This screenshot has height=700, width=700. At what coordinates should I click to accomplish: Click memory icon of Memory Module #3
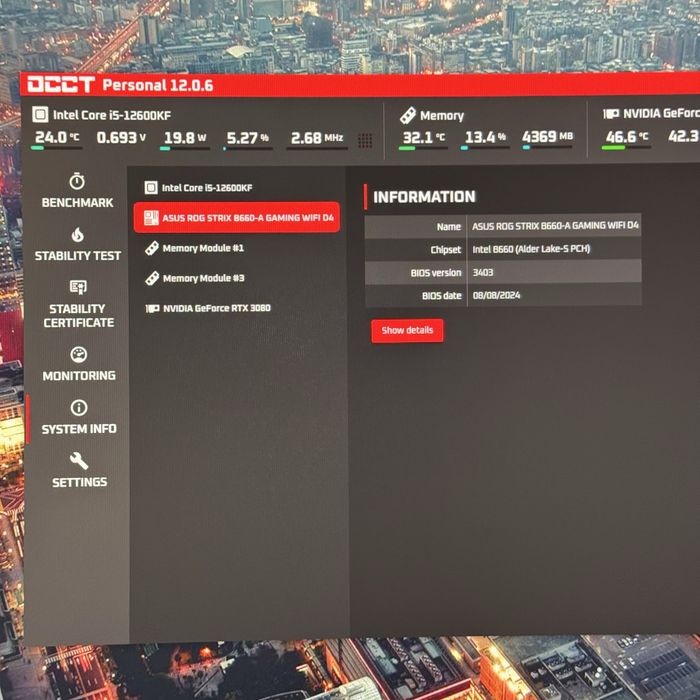152,278
